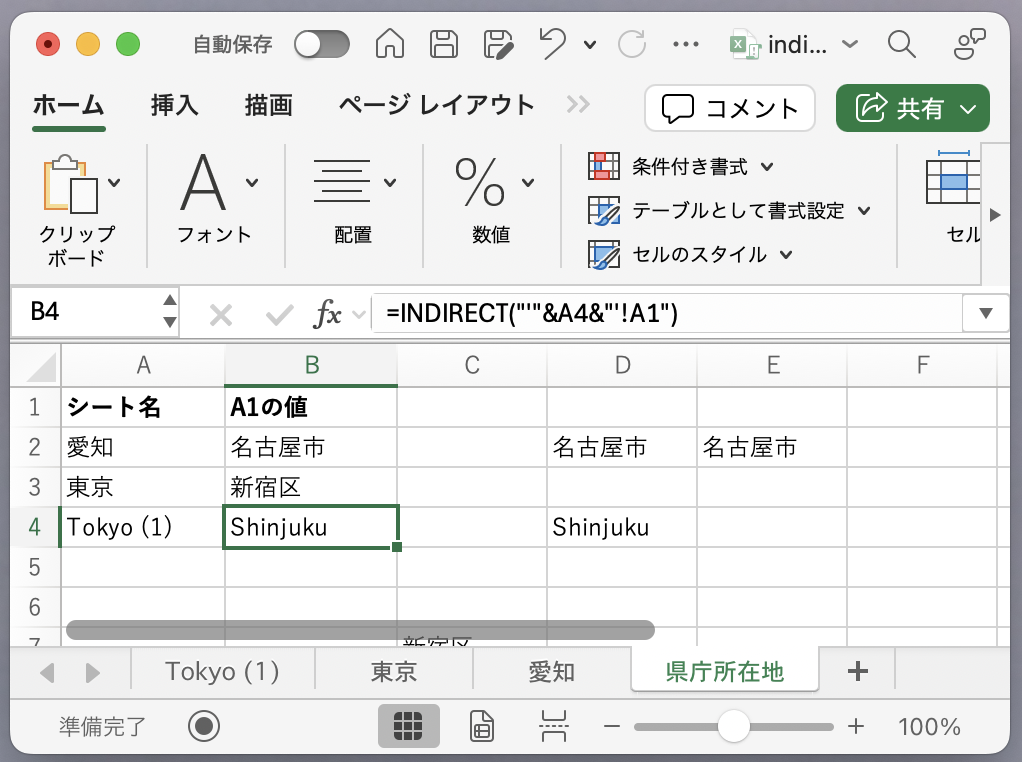This screenshot has height=762, width=1022.
Task: Click the next sheet navigation arrow
Action: [93, 672]
